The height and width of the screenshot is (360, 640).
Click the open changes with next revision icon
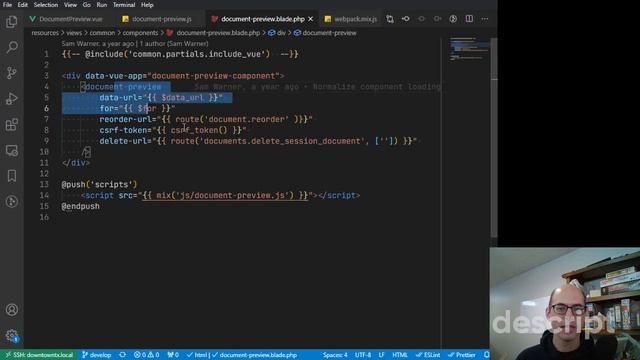click(x=437, y=19)
